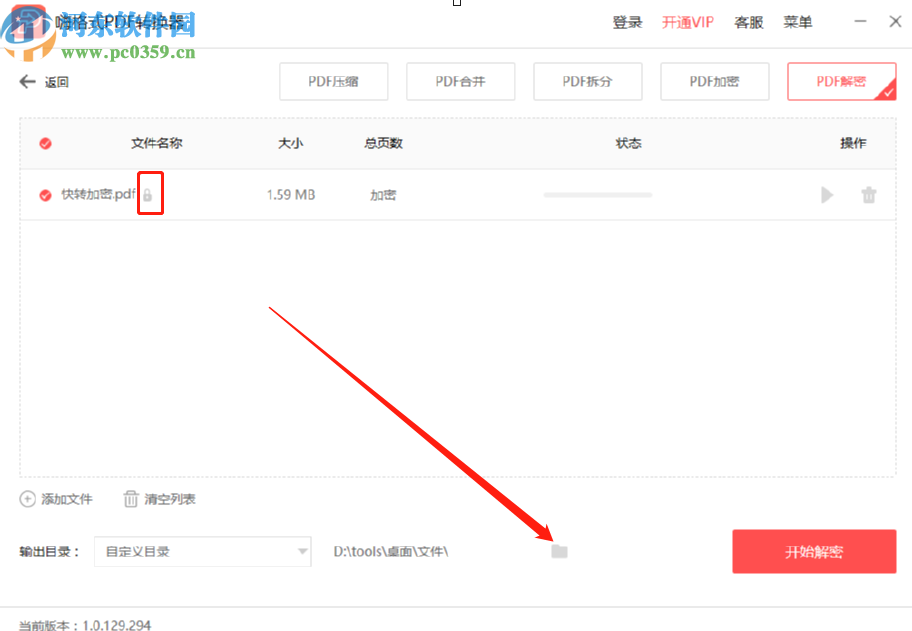Click the 返回 back arrow
The height and width of the screenshot is (631, 912).
coord(27,81)
